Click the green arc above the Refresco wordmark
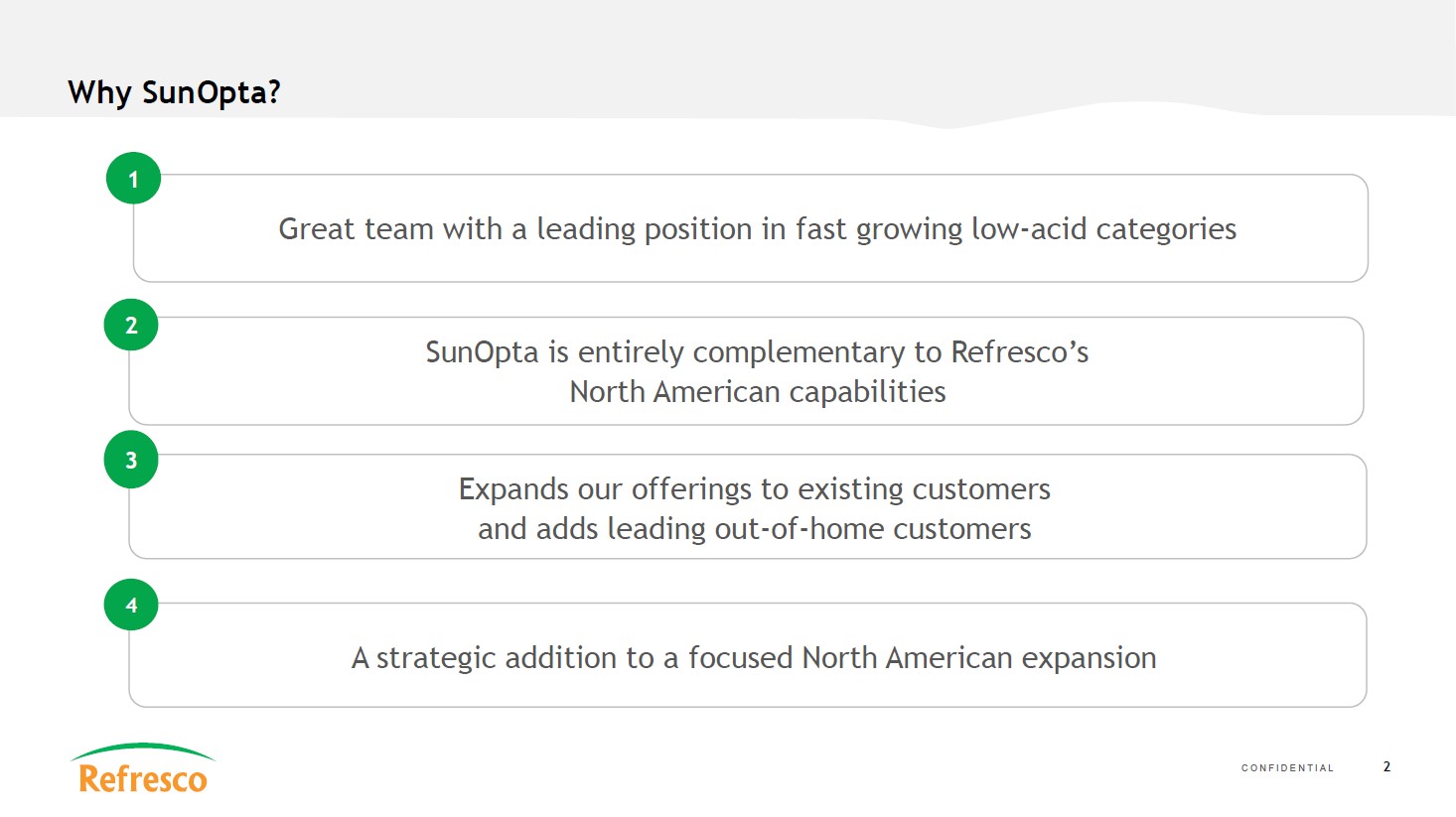The image size is (1456, 817). [143, 749]
